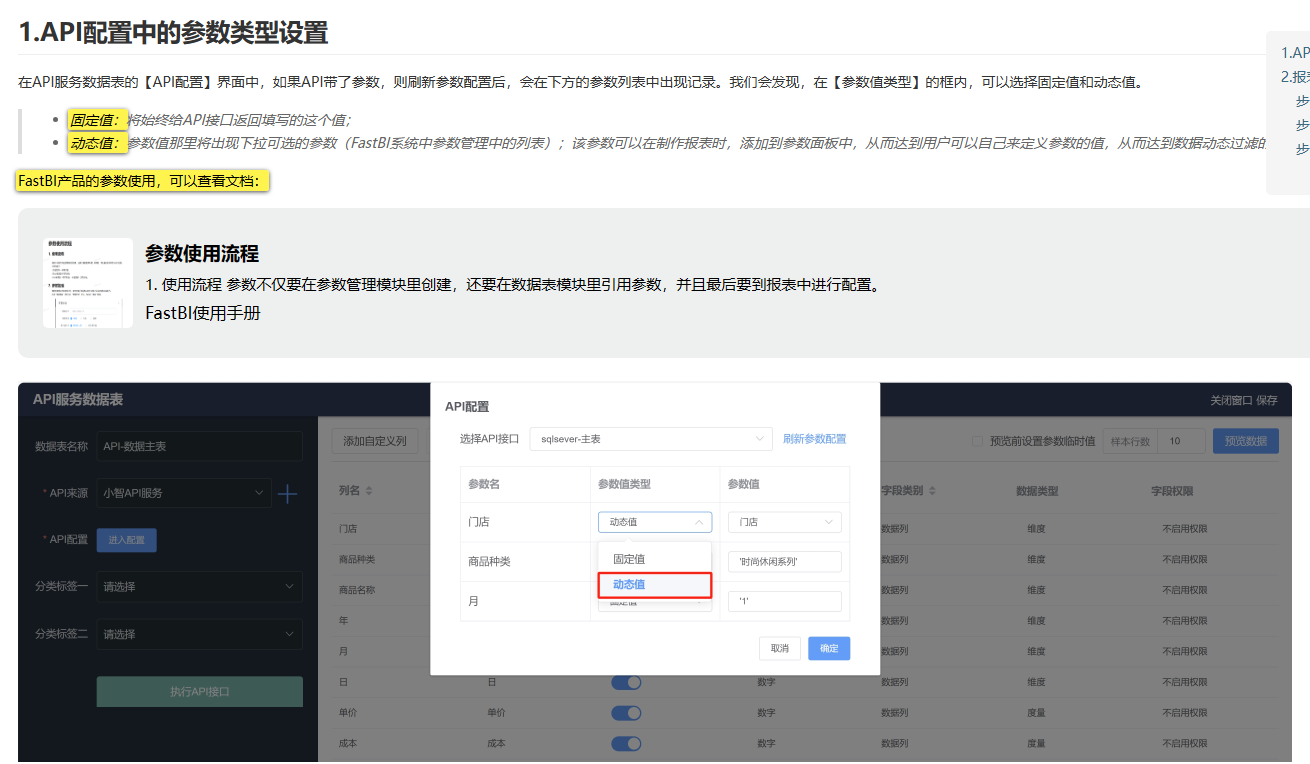Screen dimensions: 1310x764
Task: Click the 1.AP entry in right outline
Action: click(1295, 53)
